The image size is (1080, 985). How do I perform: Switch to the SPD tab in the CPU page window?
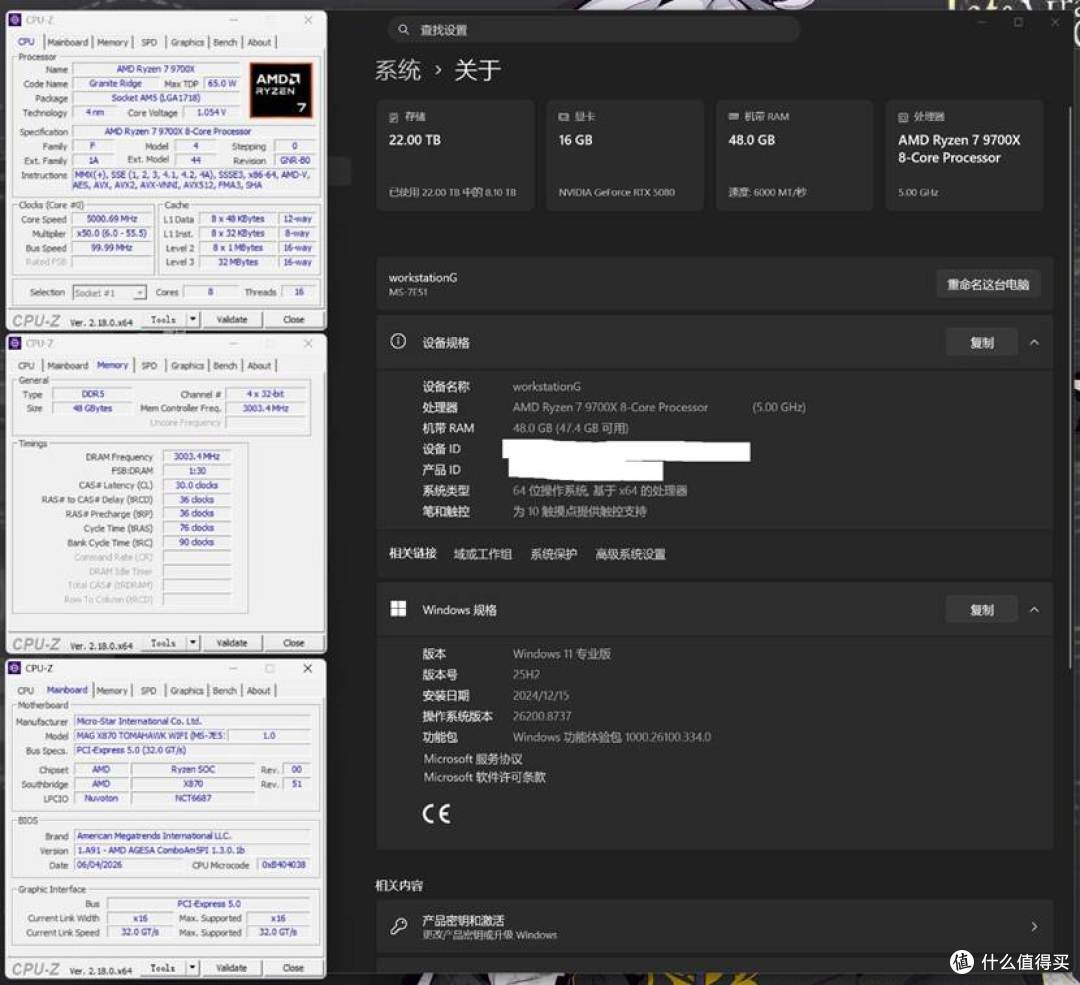coord(149,42)
